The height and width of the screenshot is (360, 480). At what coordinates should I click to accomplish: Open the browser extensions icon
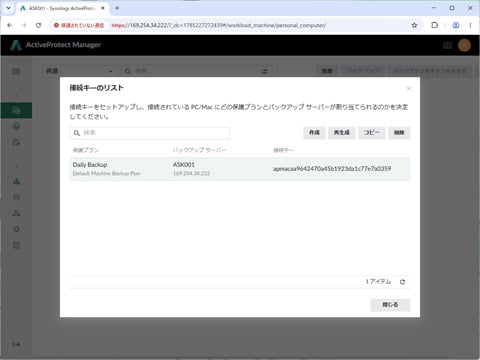click(434, 25)
